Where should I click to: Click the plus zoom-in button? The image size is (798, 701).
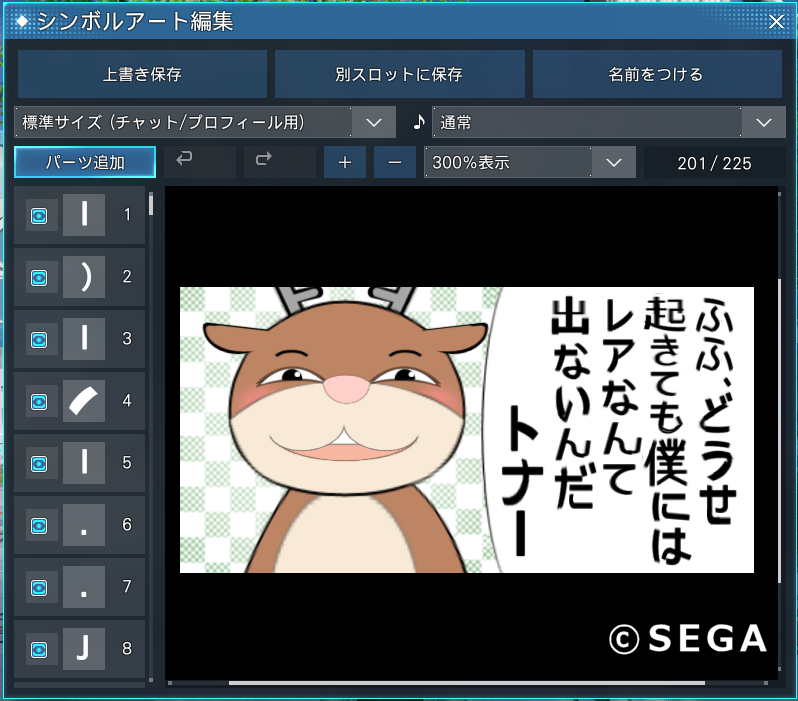point(345,162)
